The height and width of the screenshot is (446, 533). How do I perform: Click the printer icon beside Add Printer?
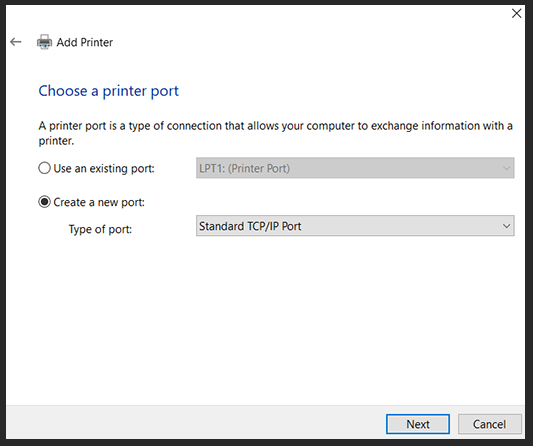coord(44,42)
